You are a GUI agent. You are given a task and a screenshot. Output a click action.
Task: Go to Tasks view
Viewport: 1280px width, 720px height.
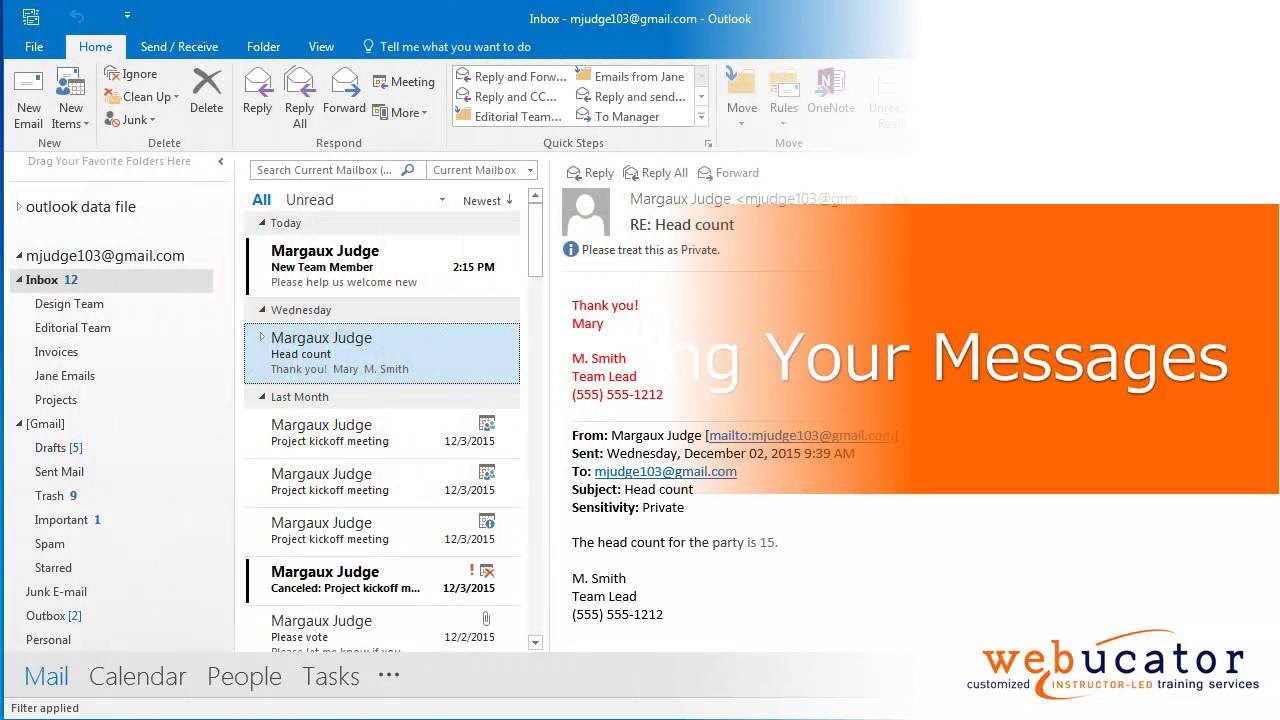coord(331,676)
